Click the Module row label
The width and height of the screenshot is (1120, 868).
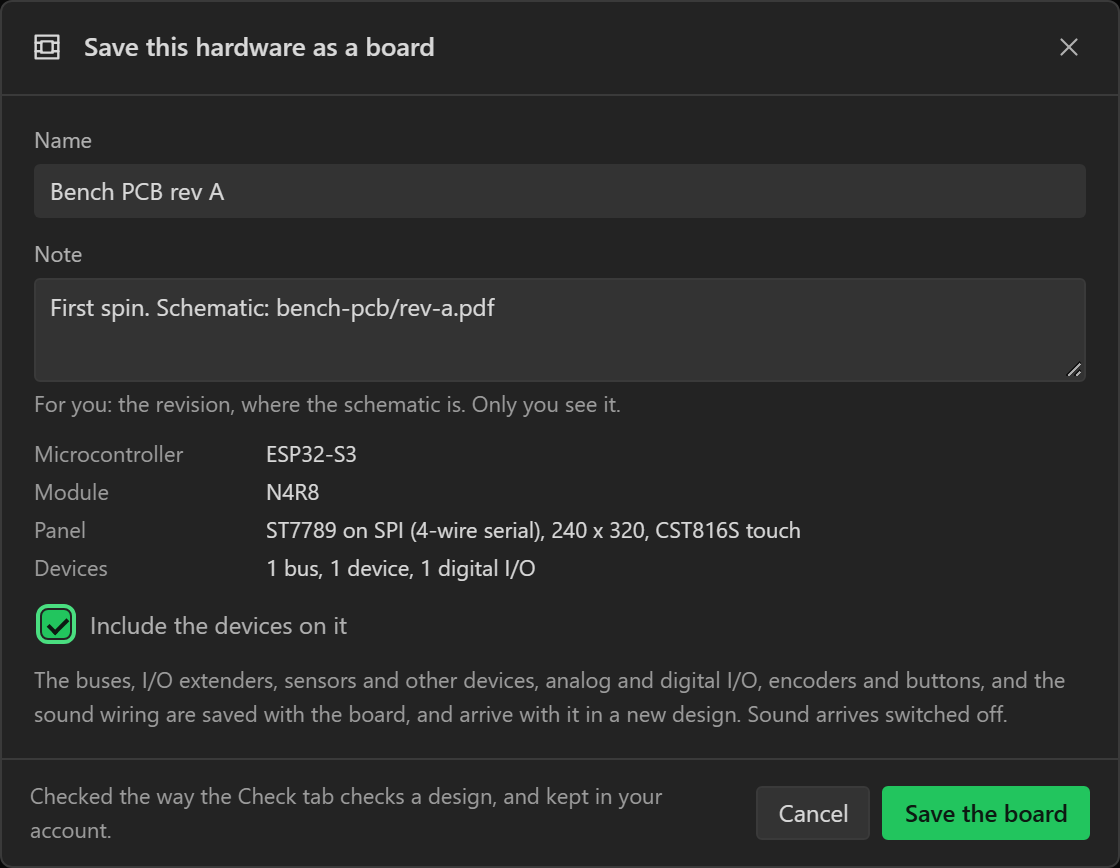pos(71,492)
